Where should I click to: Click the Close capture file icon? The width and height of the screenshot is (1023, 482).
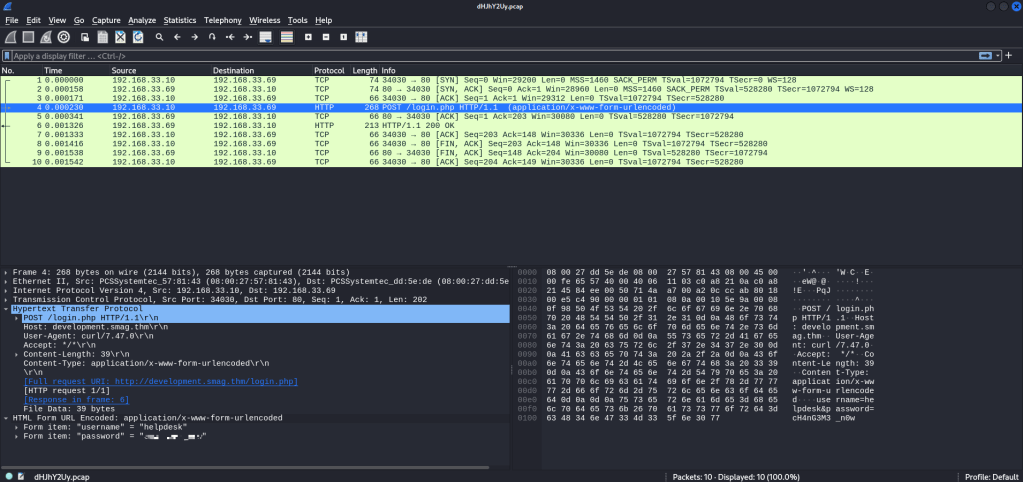point(120,37)
